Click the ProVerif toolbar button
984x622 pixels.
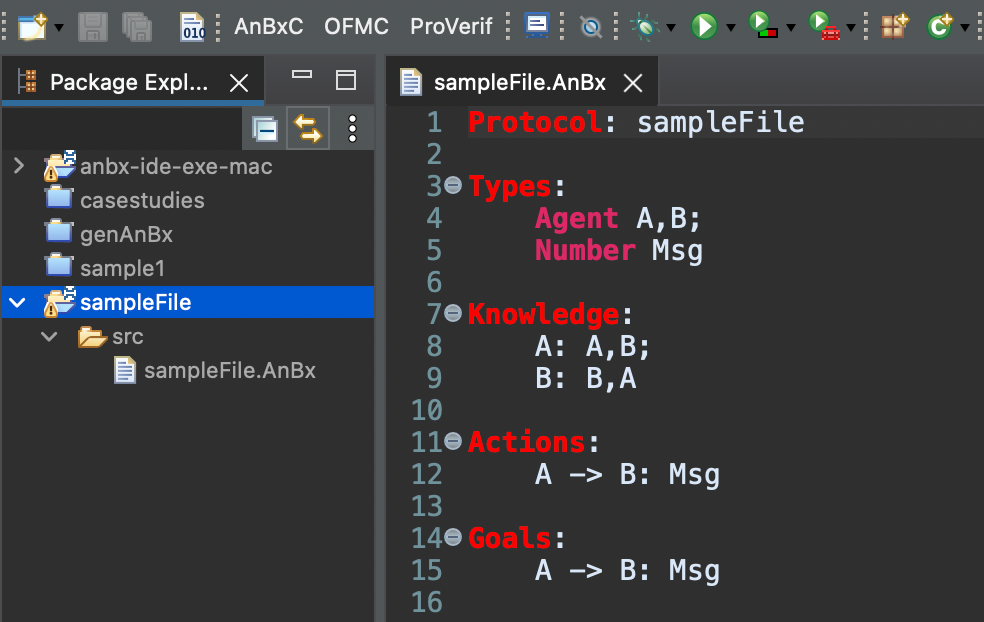451,27
